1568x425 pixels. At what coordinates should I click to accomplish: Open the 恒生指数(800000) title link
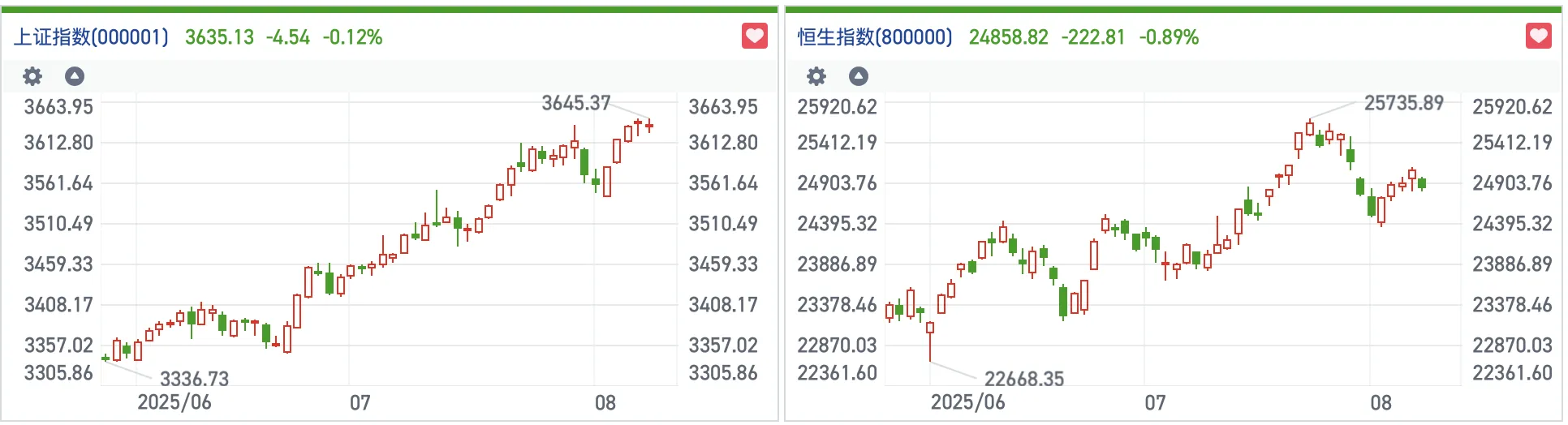point(875,37)
